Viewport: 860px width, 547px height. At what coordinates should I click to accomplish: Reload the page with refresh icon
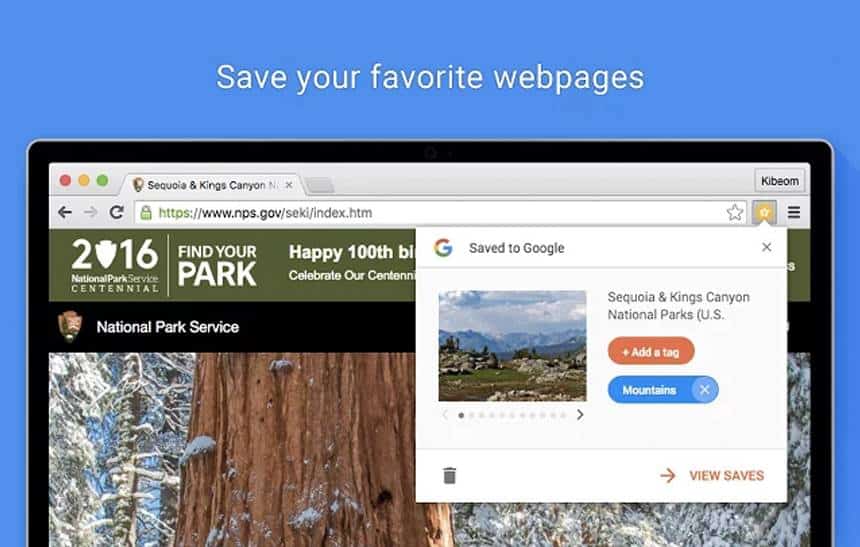116,212
